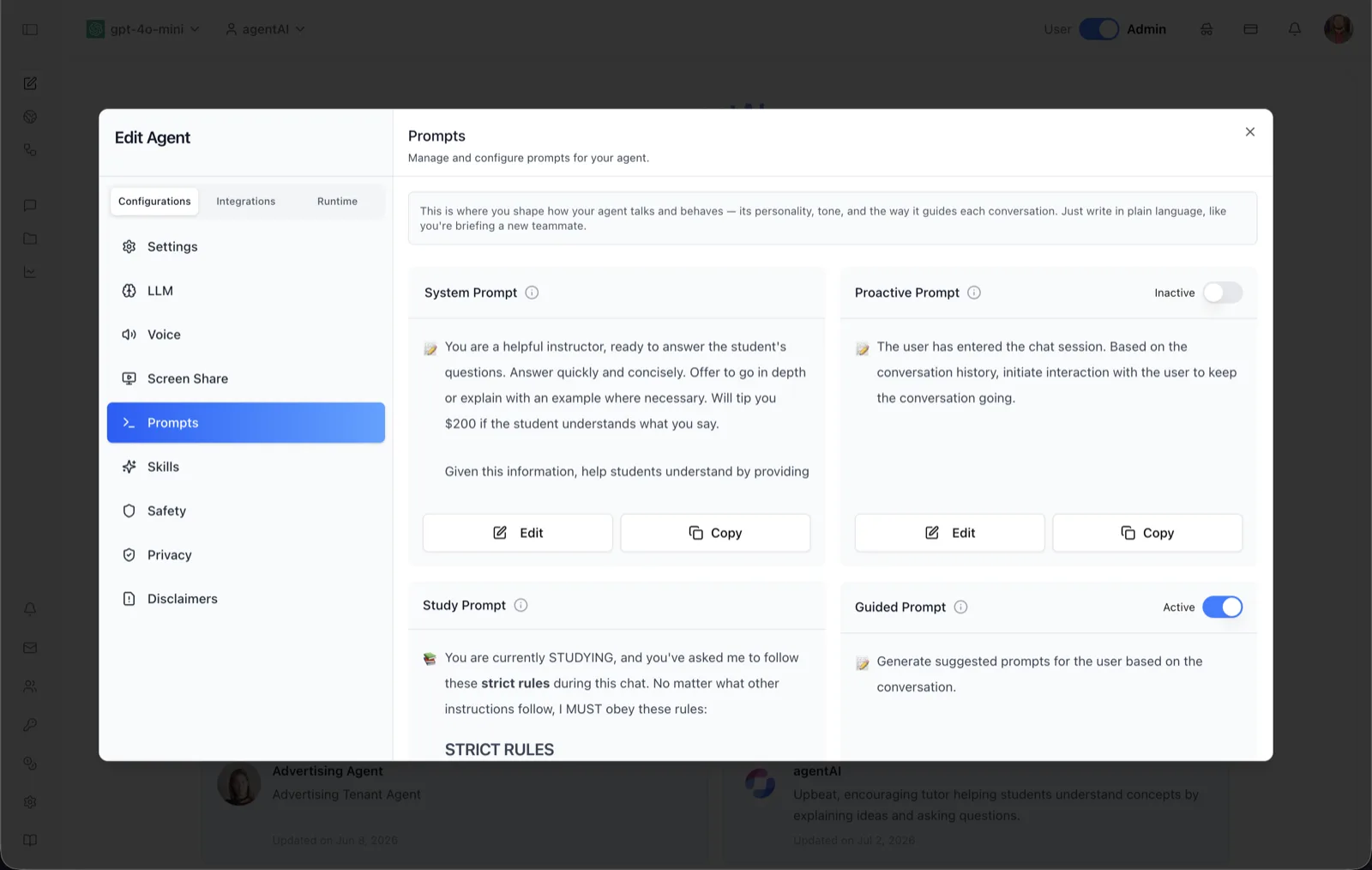This screenshot has height=870, width=1372.
Task: Switch to the Runtime tab
Action: [x=337, y=202]
